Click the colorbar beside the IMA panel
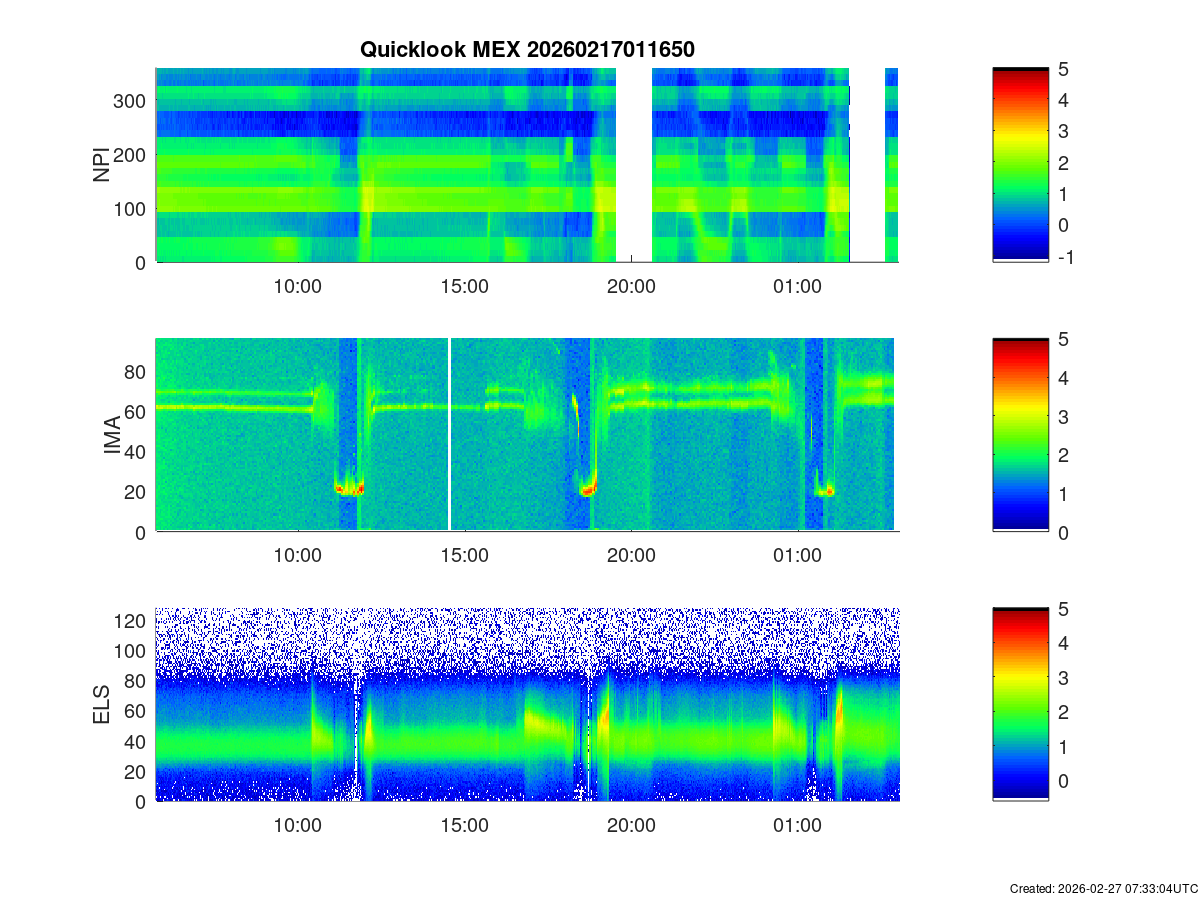This screenshot has height=900, width=1200. pyautogui.click(x=1020, y=435)
